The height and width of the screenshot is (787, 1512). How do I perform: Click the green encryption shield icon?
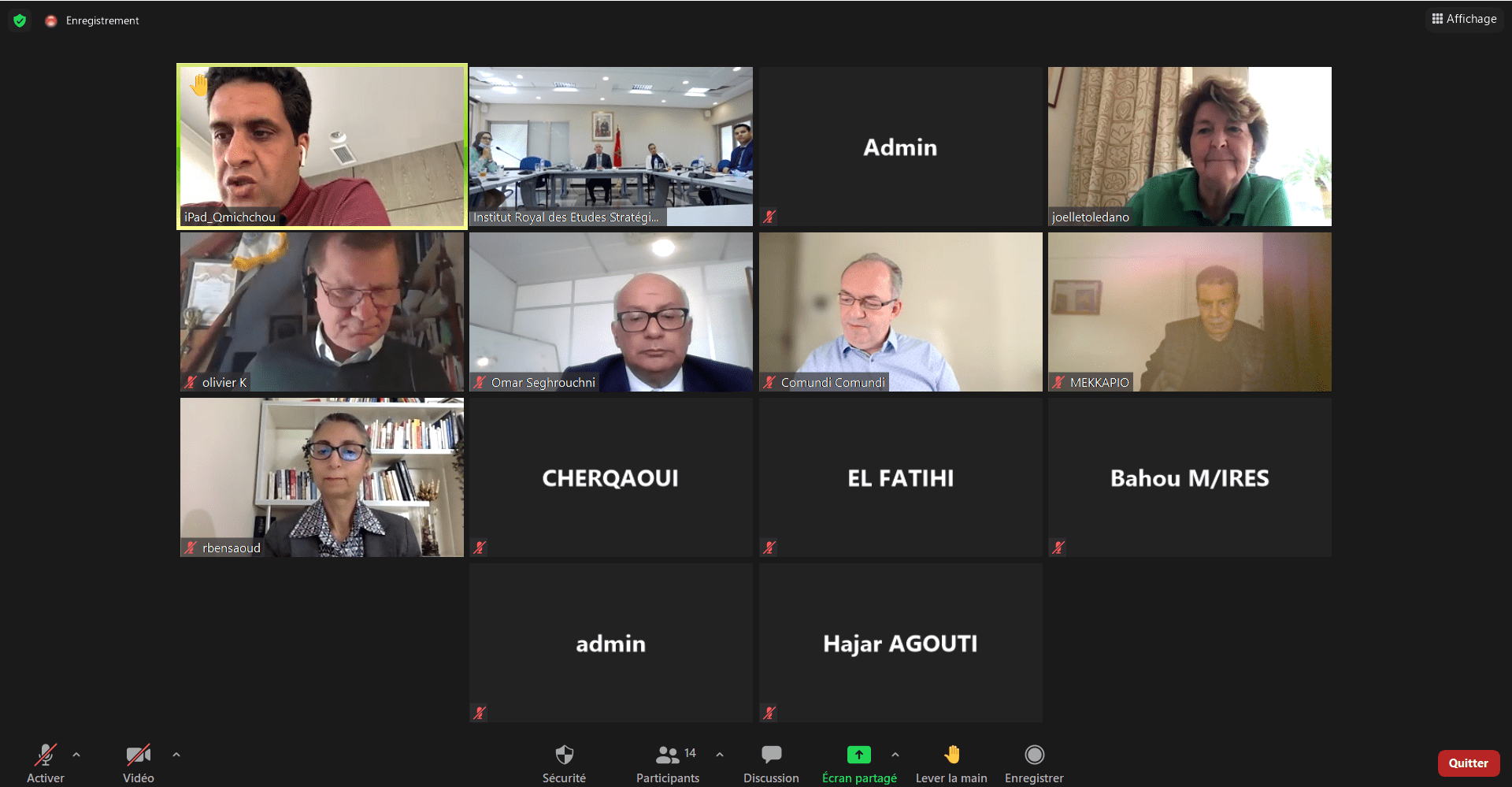[20, 20]
